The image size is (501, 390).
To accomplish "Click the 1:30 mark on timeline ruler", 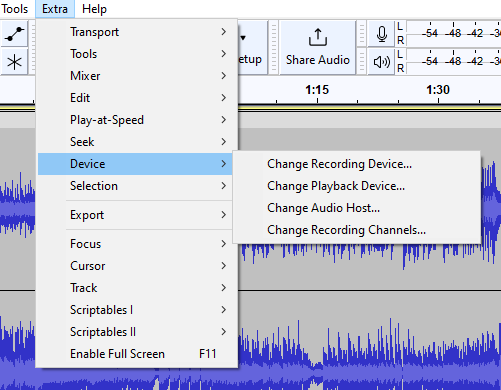I will tap(438, 90).
